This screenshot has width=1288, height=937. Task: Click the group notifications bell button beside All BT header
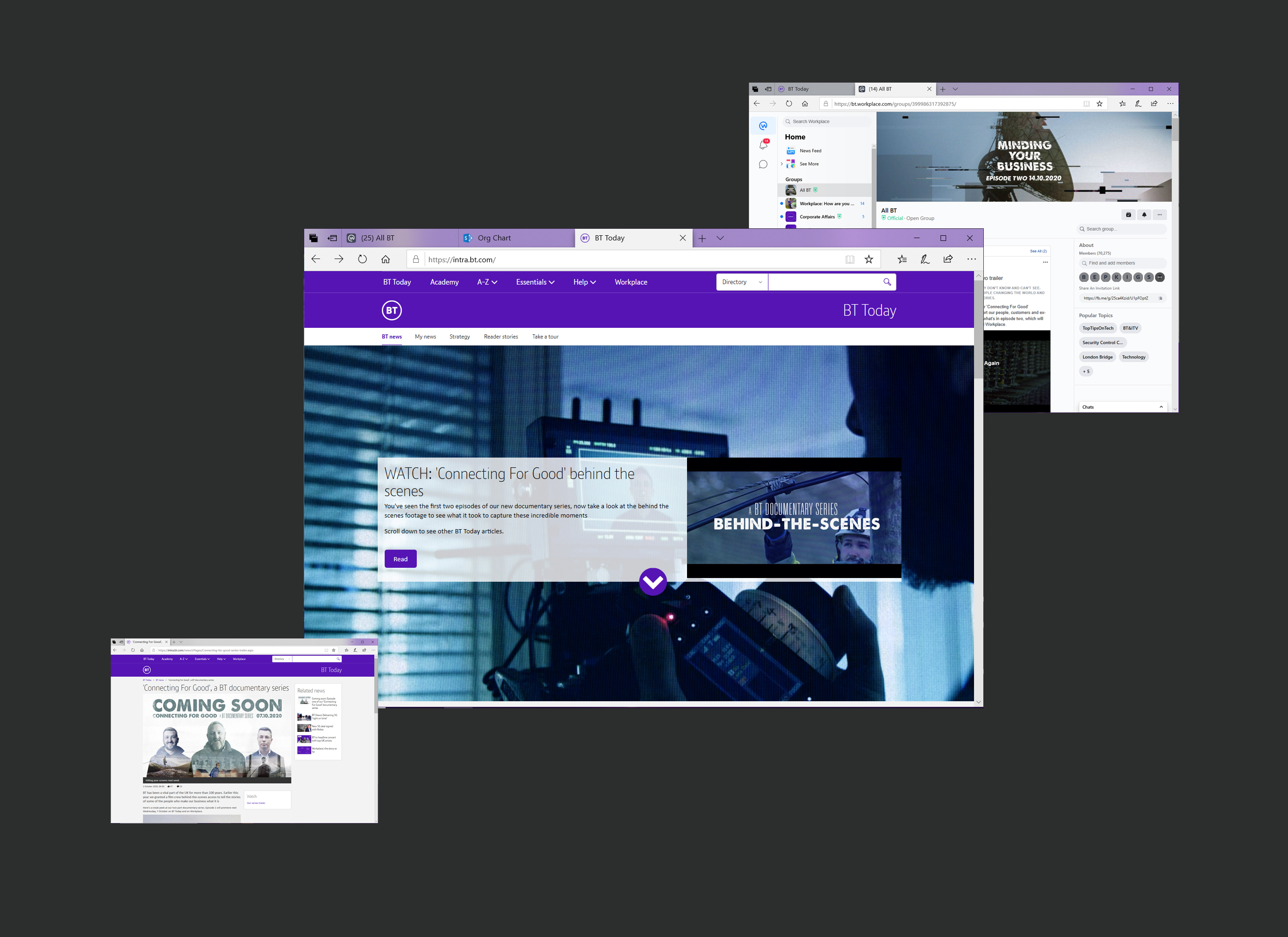(x=1144, y=215)
